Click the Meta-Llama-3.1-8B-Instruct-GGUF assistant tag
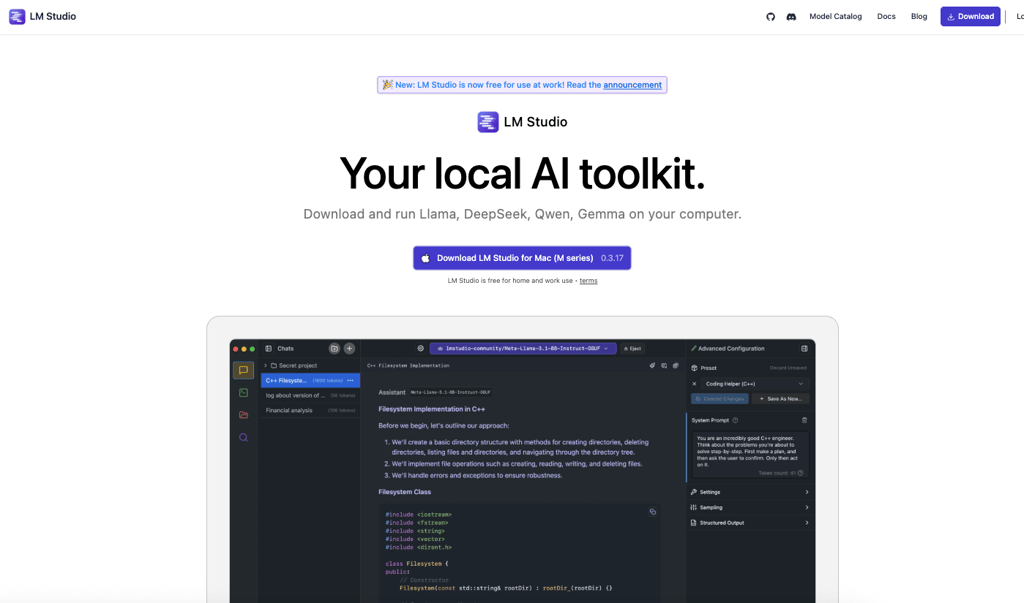 click(x=451, y=393)
